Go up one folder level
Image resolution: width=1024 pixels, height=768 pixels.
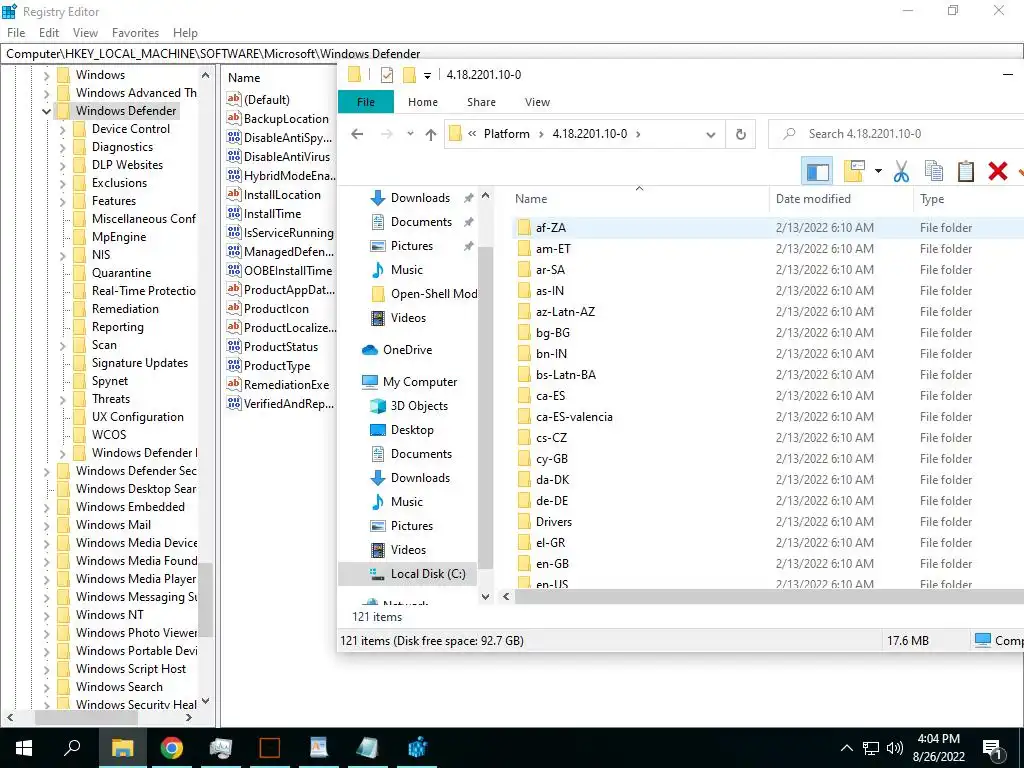coord(430,134)
